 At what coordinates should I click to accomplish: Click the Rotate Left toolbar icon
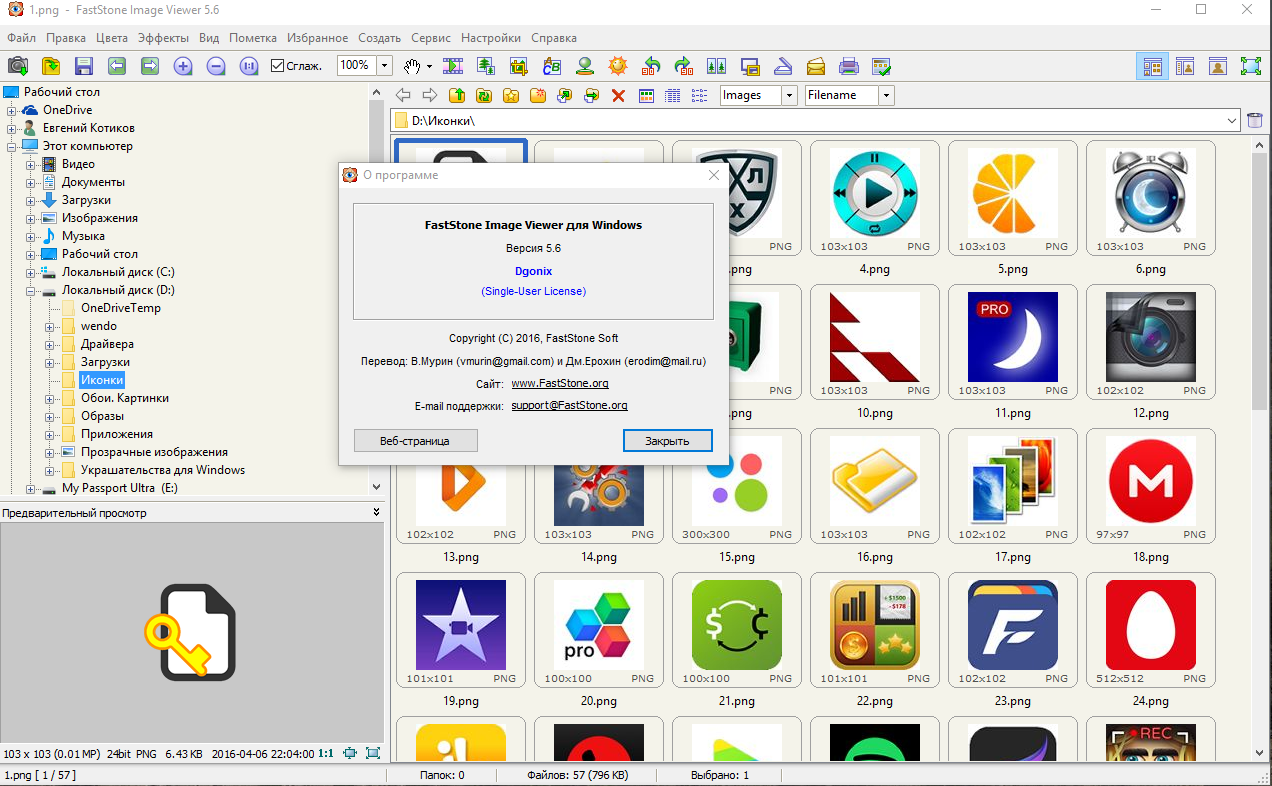coord(651,67)
